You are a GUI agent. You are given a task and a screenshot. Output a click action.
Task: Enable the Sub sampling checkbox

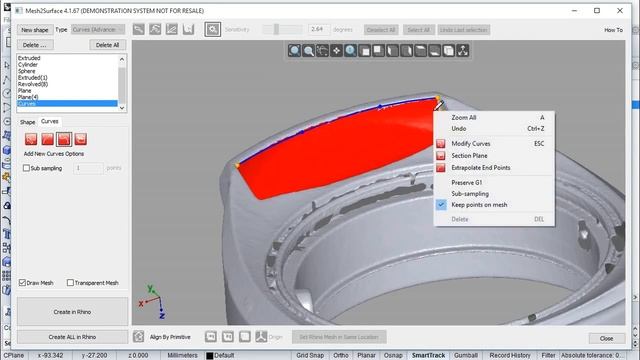click(27, 168)
